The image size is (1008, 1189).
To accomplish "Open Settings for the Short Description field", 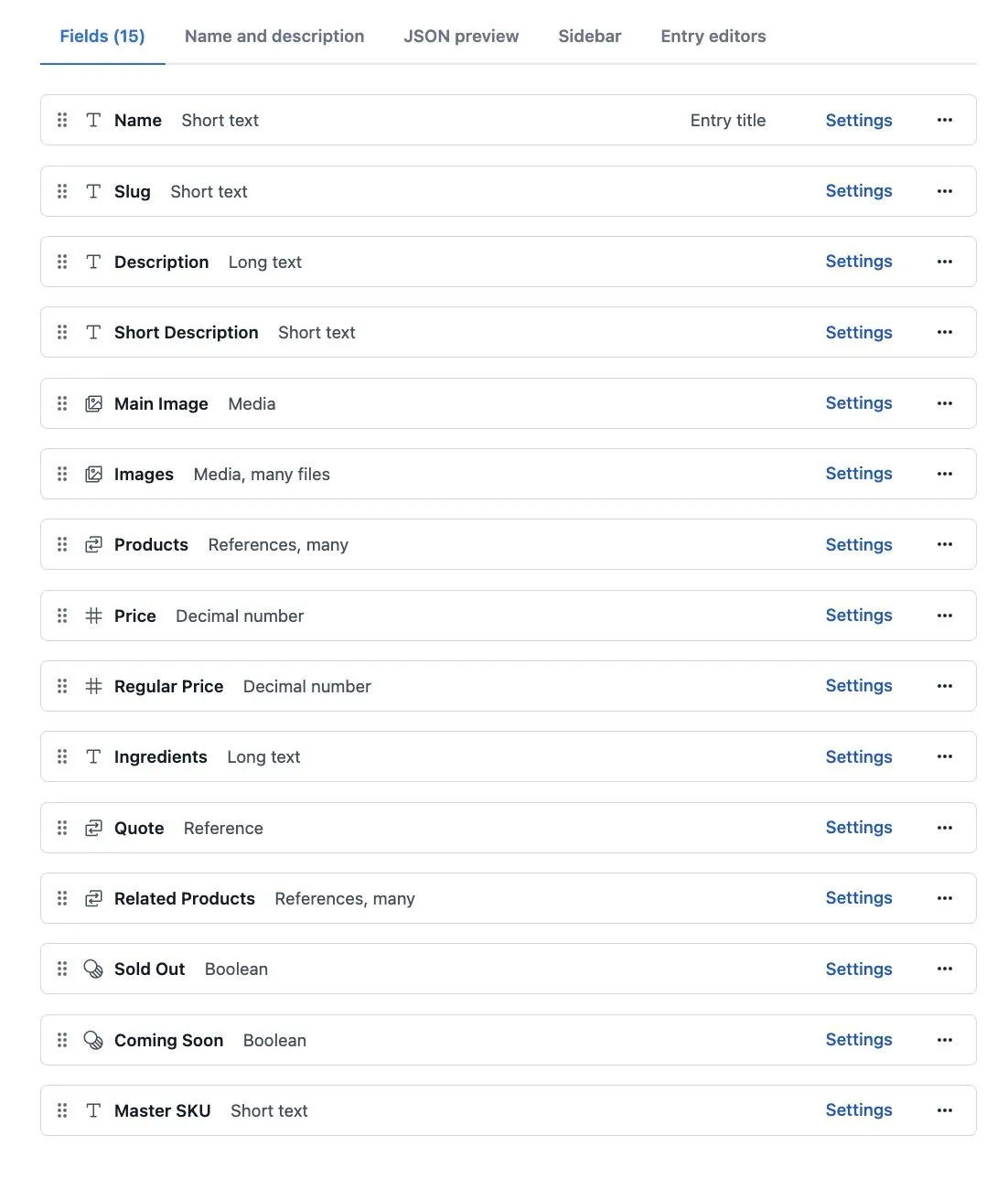I will 859,332.
